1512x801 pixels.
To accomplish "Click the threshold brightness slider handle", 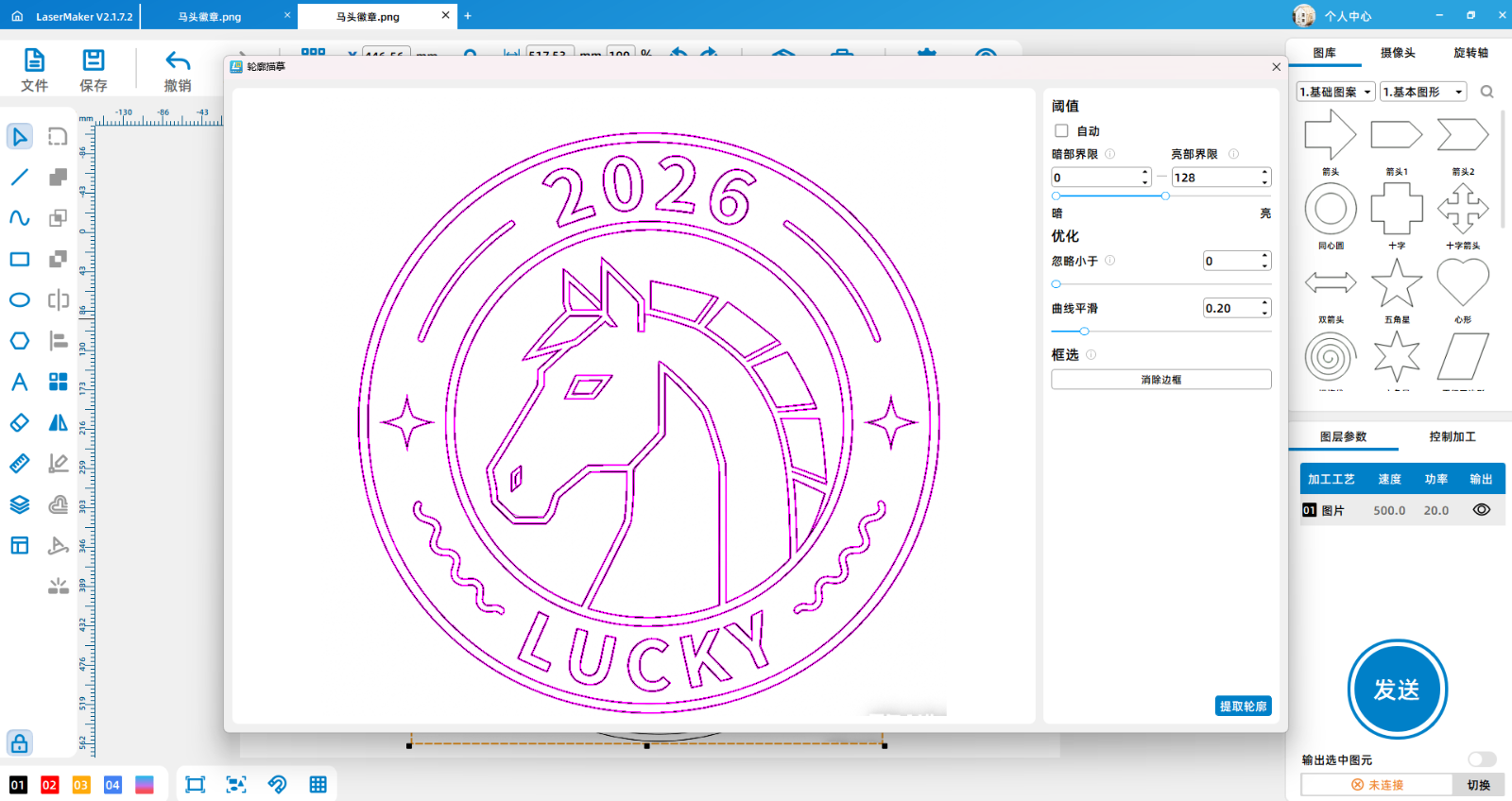I will click(x=1165, y=196).
